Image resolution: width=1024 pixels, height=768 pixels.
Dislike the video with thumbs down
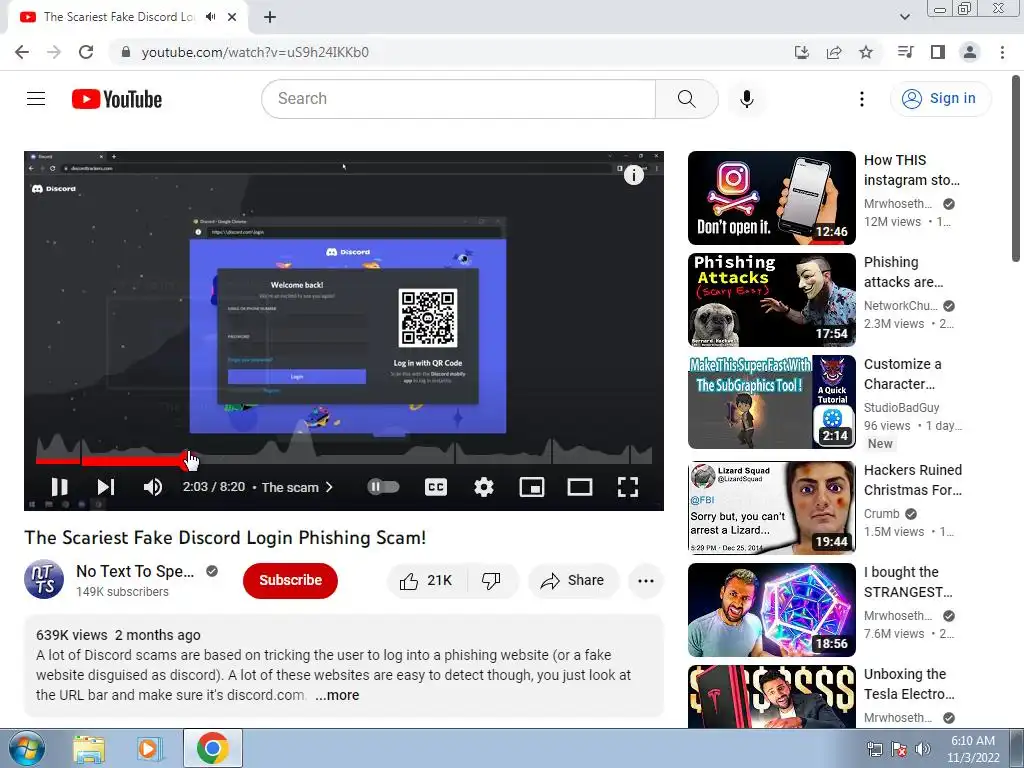491,580
